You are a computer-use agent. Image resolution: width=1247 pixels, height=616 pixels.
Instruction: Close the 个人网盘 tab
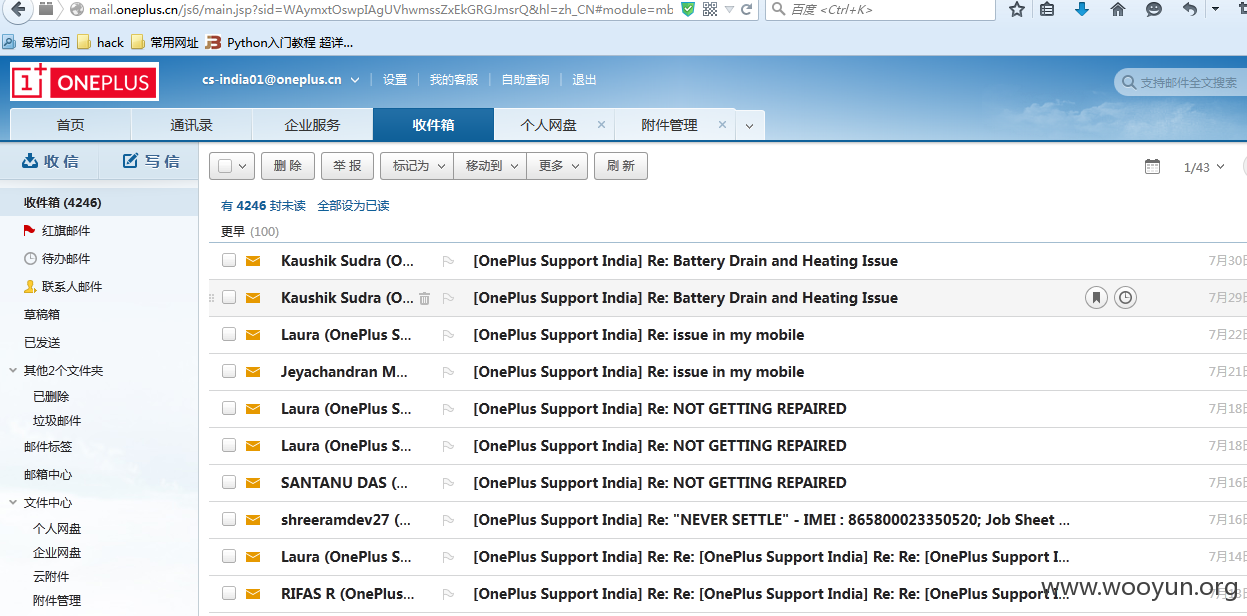601,125
